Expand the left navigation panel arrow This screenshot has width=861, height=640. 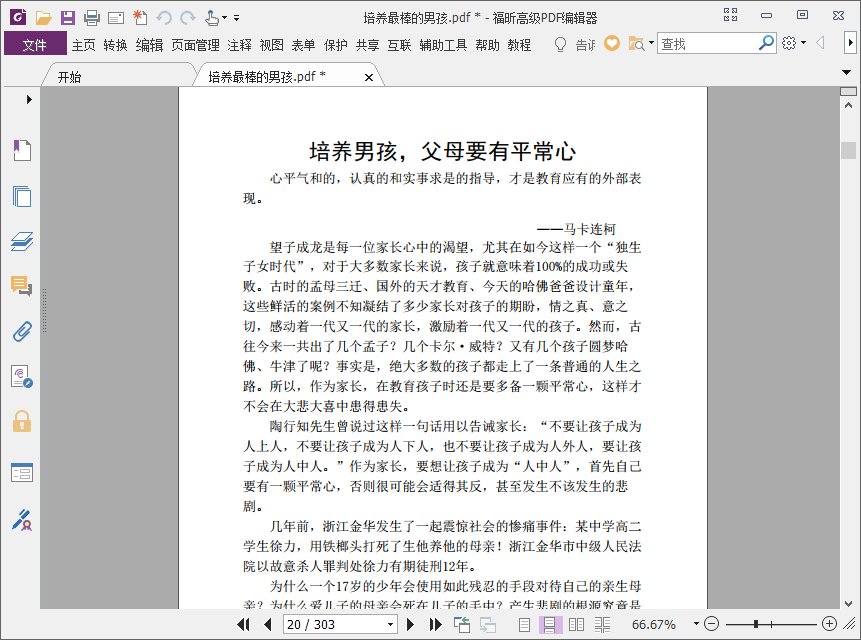(x=29, y=99)
